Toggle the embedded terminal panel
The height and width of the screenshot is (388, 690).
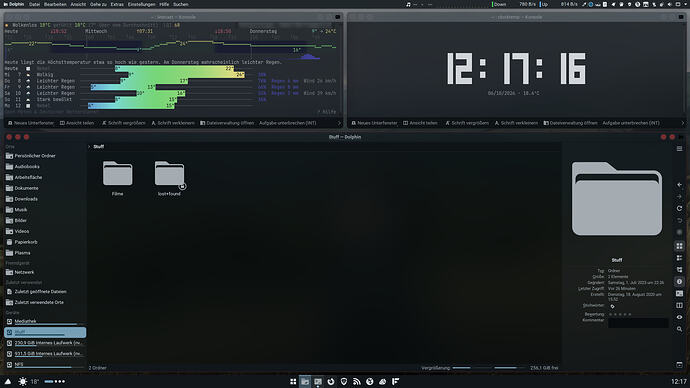click(x=679, y=293)
